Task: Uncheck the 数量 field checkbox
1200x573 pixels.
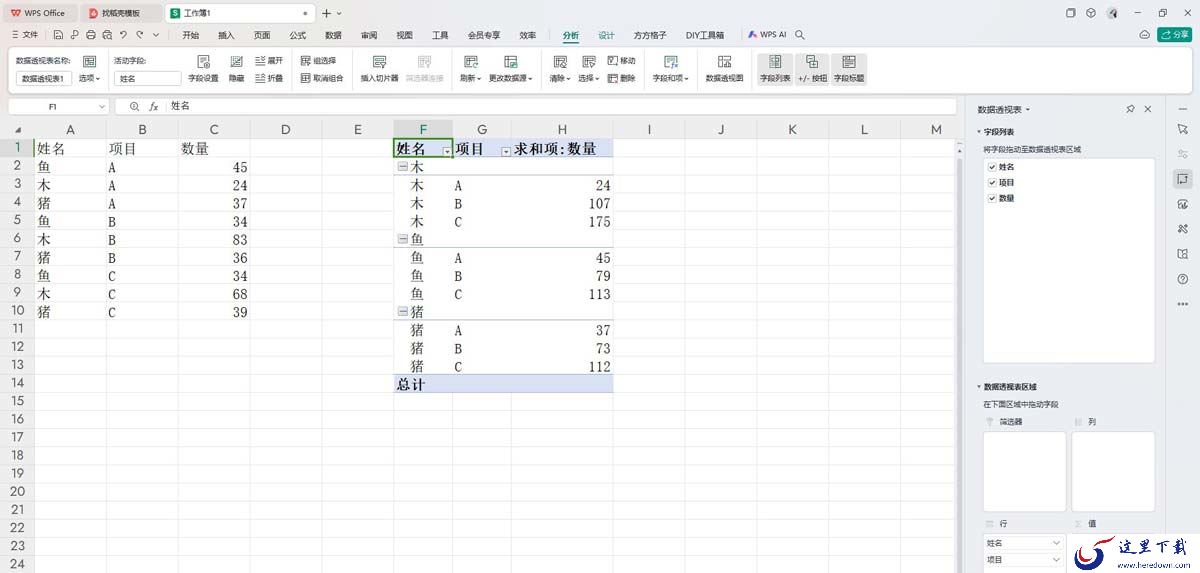Action: point(992,198)
